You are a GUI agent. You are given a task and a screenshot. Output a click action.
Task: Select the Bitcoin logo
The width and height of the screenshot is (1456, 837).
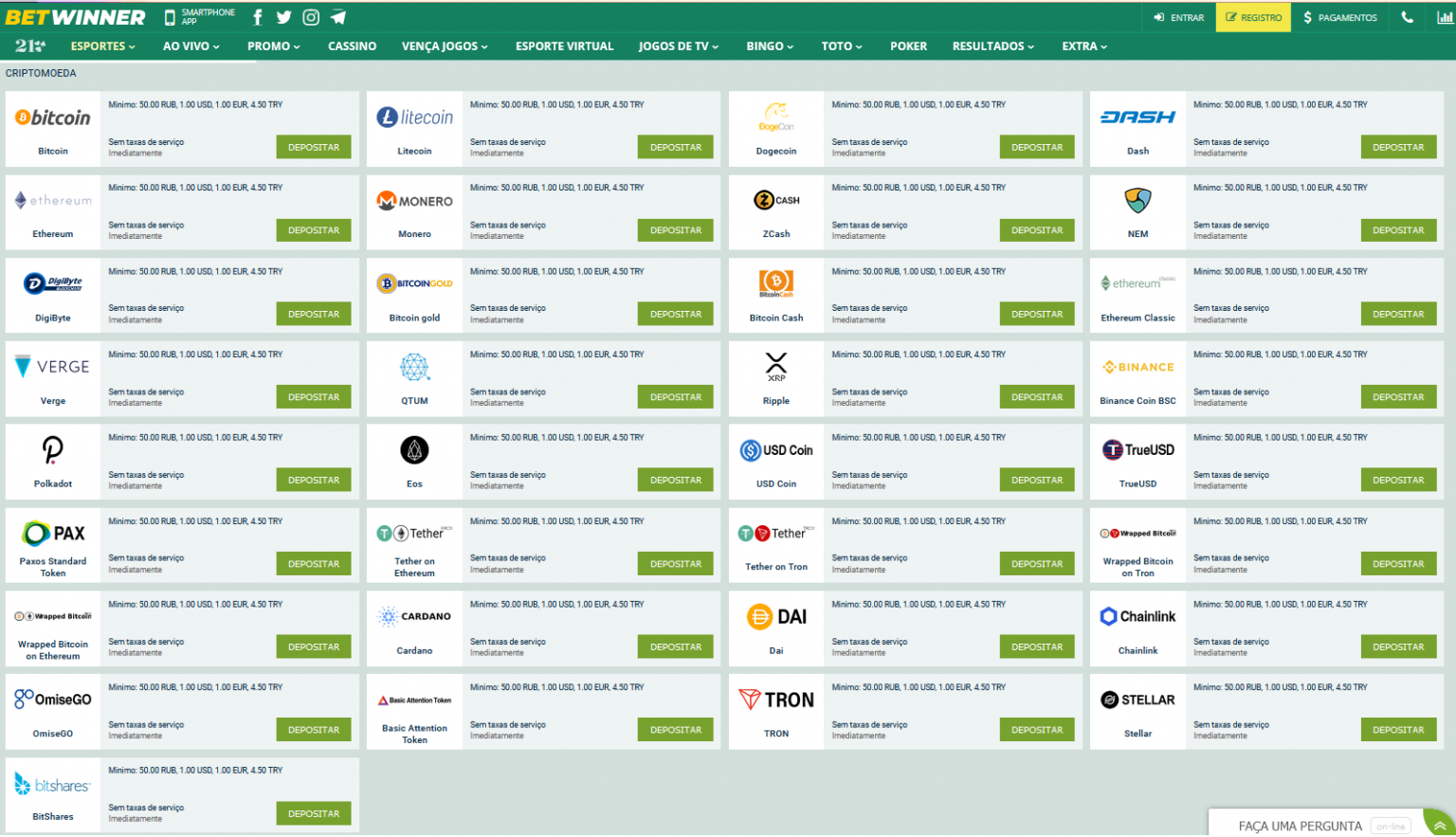click(x=53, y=118)
